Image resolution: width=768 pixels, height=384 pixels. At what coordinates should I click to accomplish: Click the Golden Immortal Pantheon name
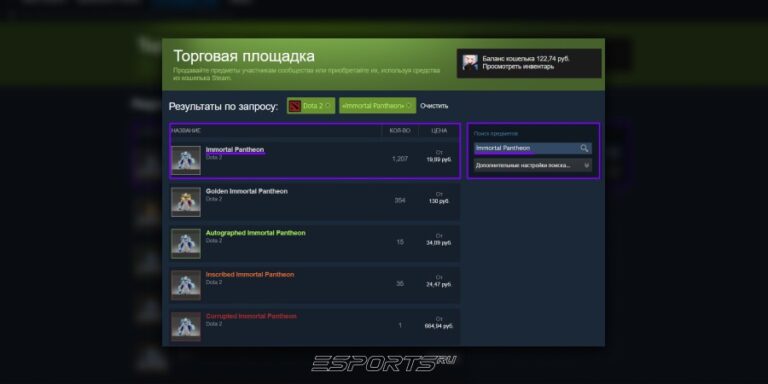247,191
